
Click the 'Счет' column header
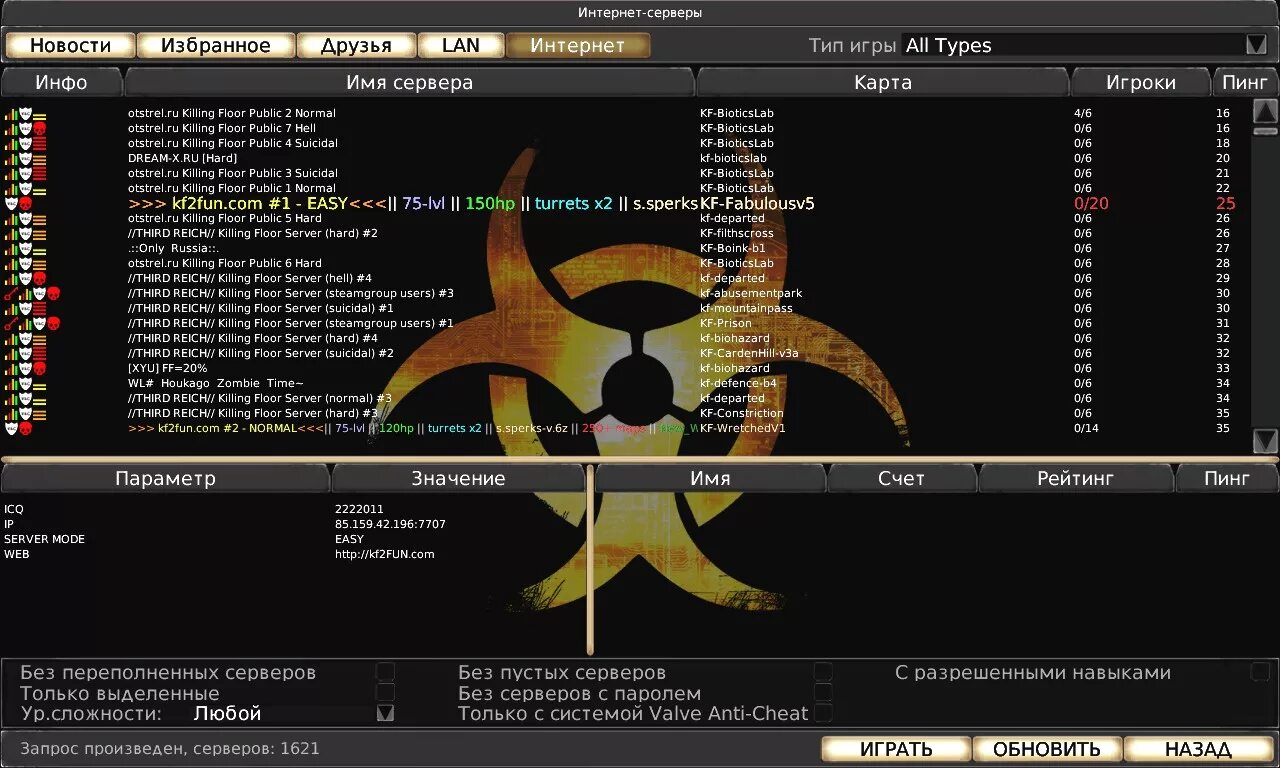point(901,478)
